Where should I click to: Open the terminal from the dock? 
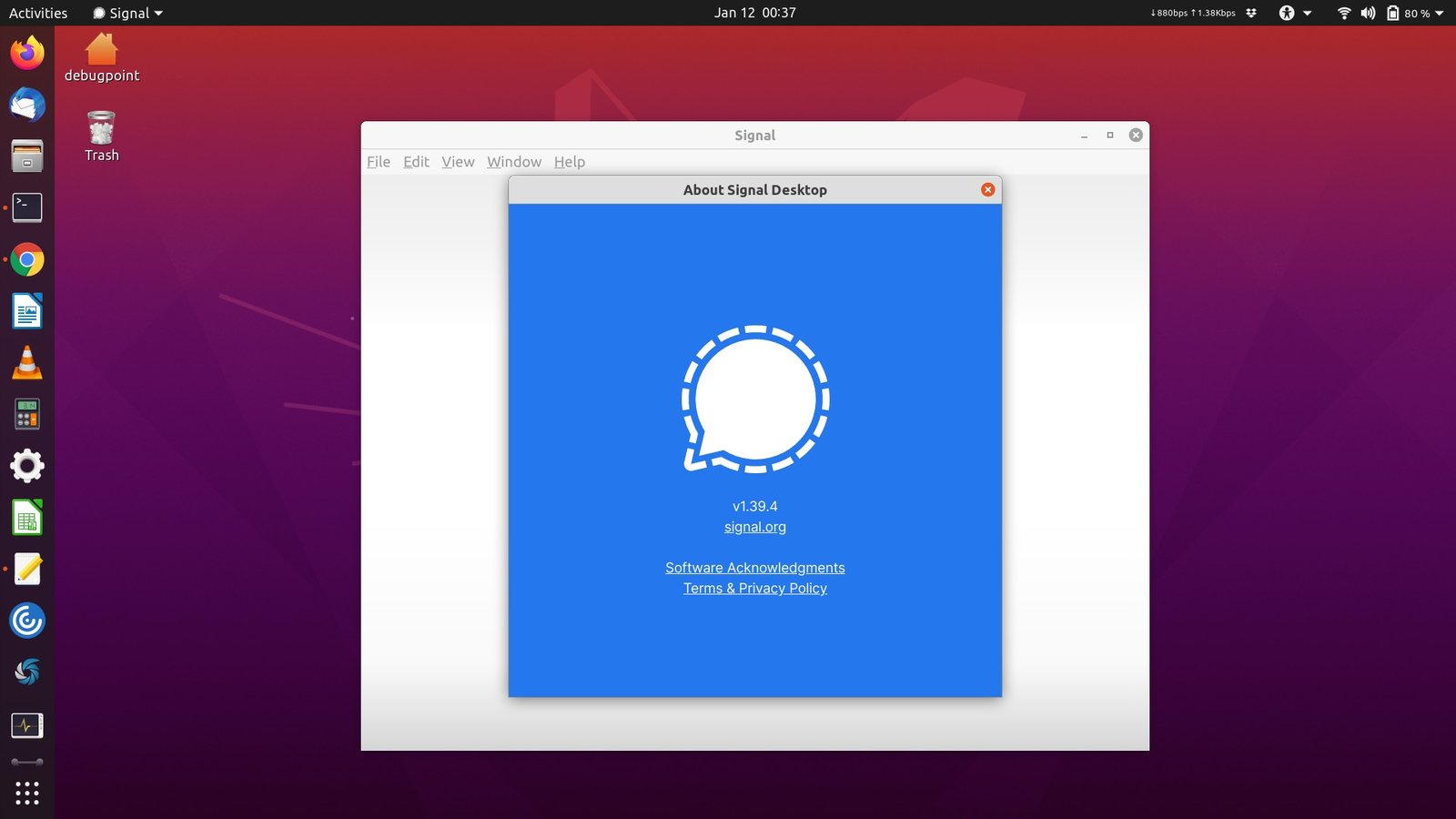pyautogui.click(x=27, y=207)
